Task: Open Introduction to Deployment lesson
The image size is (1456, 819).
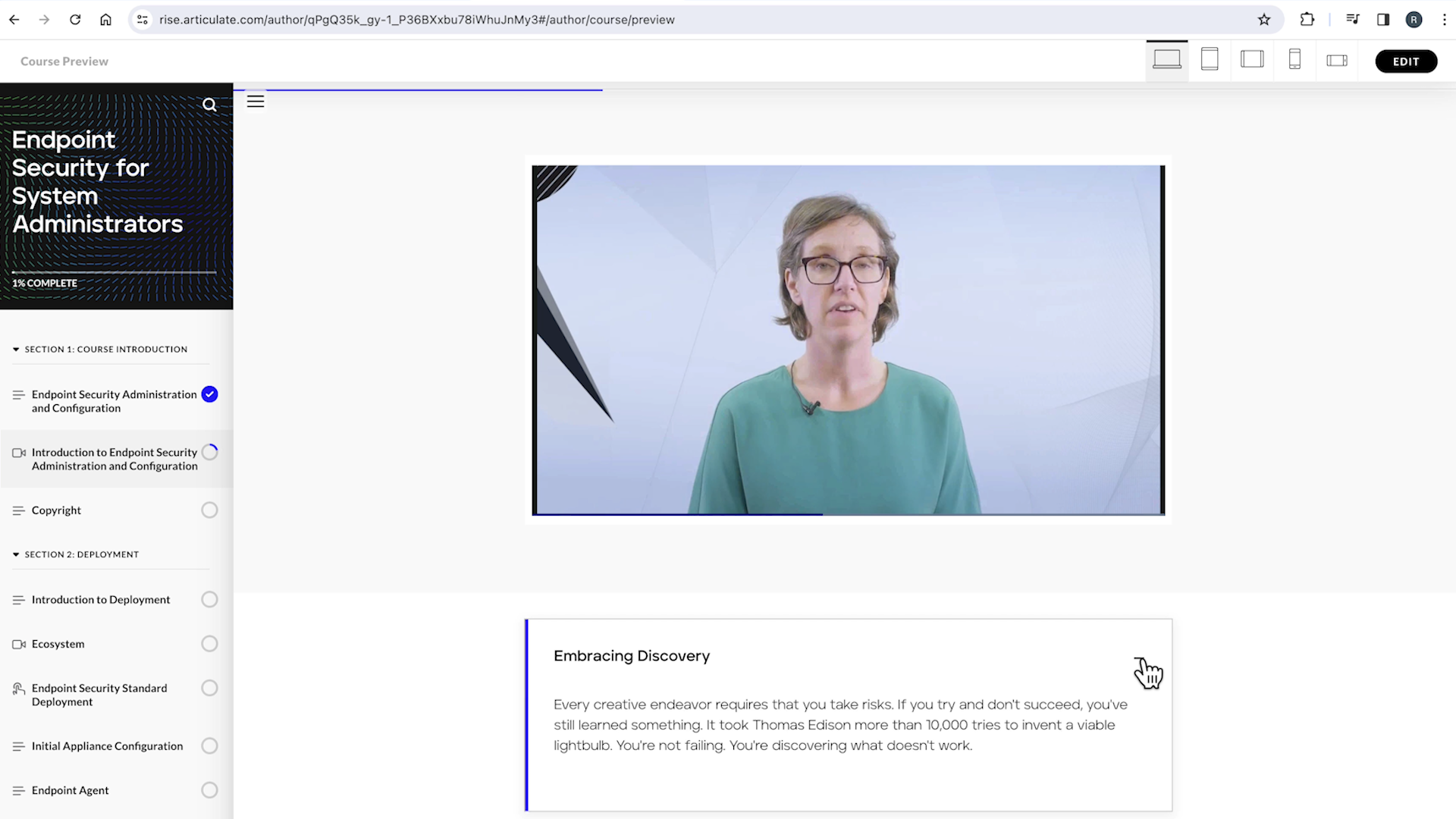Action: pos(101,600)
